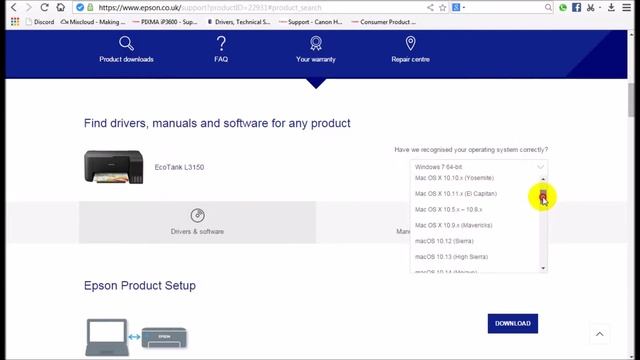This screenshot has width=640, height=360.
Task: Open the Consumer Product bookmark
Action: click(x=383, y=22)
